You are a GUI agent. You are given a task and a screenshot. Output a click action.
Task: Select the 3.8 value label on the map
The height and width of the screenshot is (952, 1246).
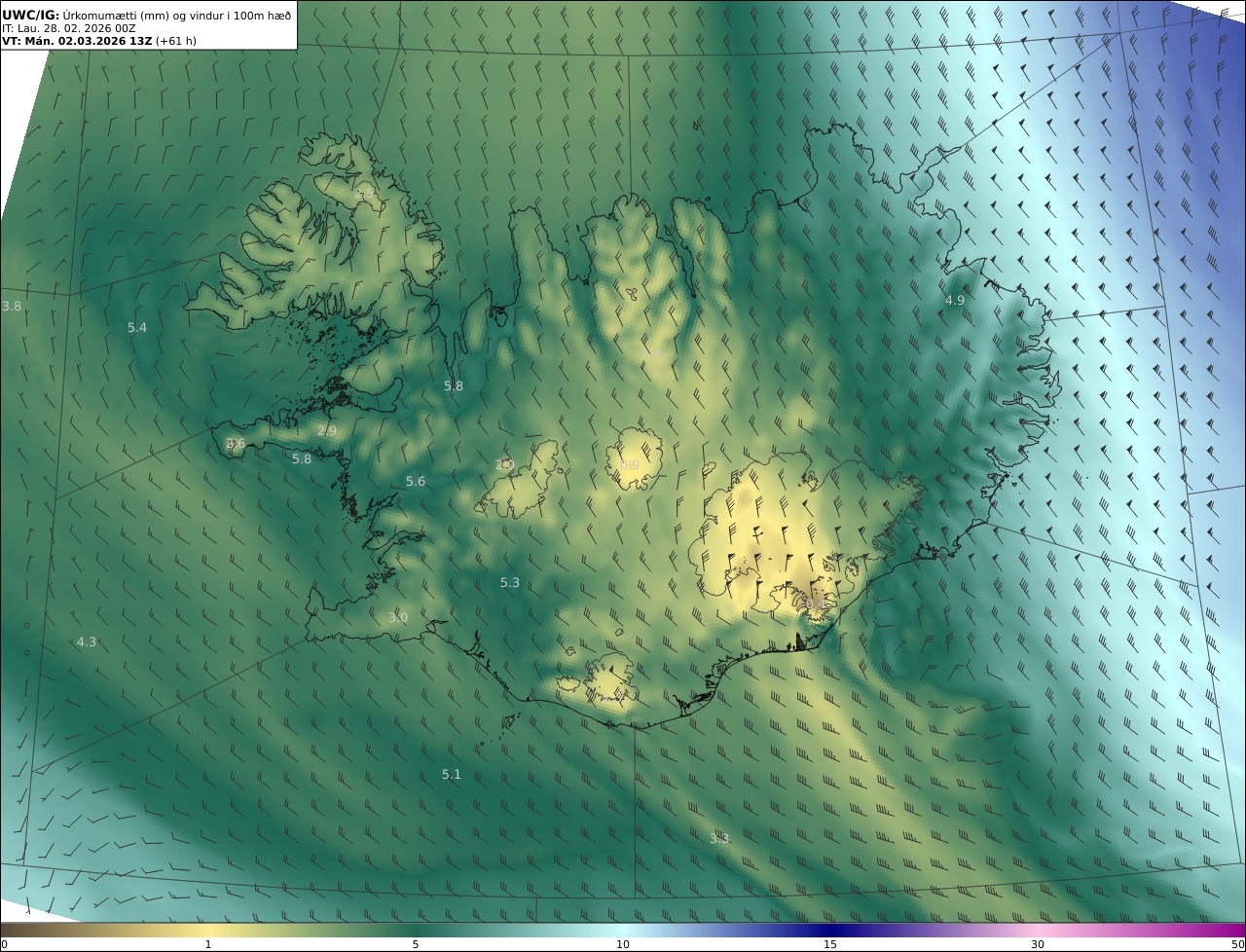point(11,307)
